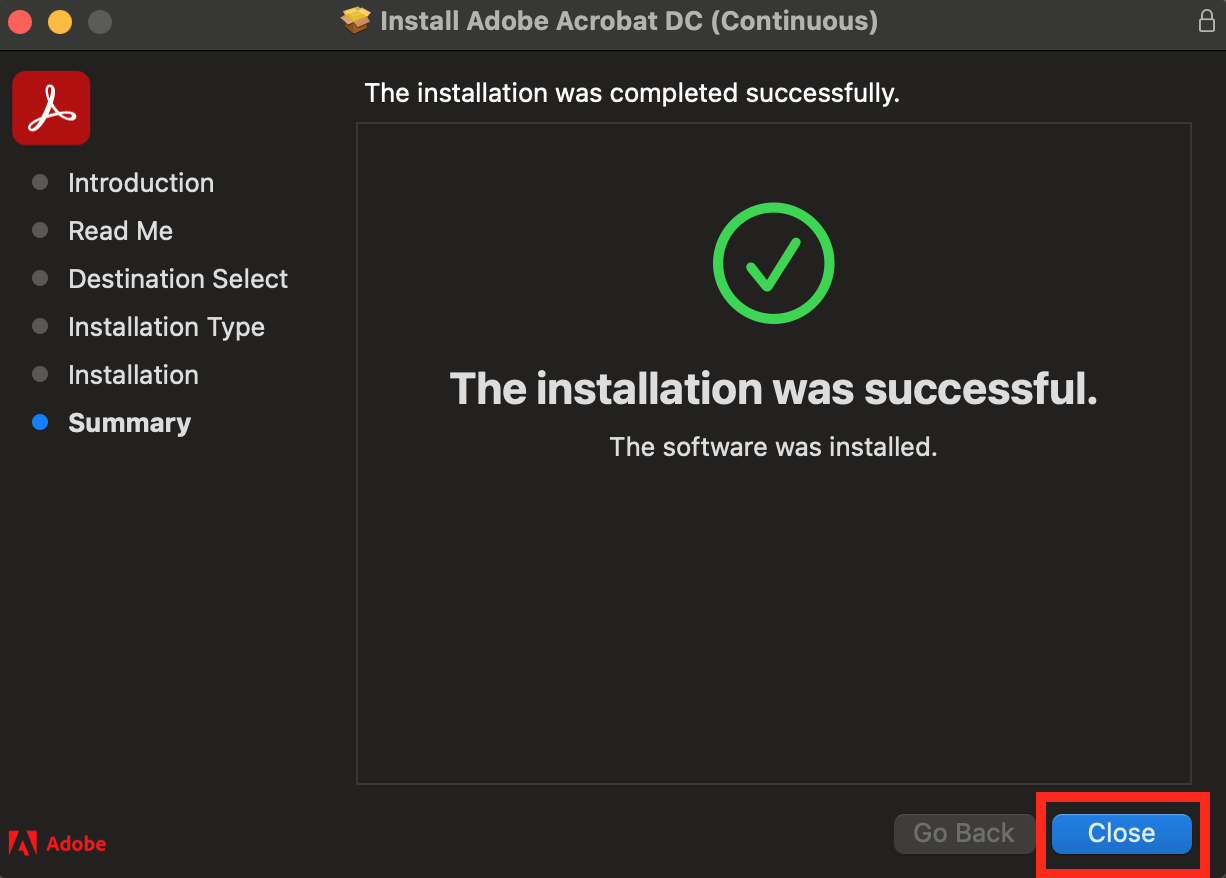The image size is (1226, 878).
Task: Click the 'The installation was successful.' heading
Action: [x=774, y=388]
